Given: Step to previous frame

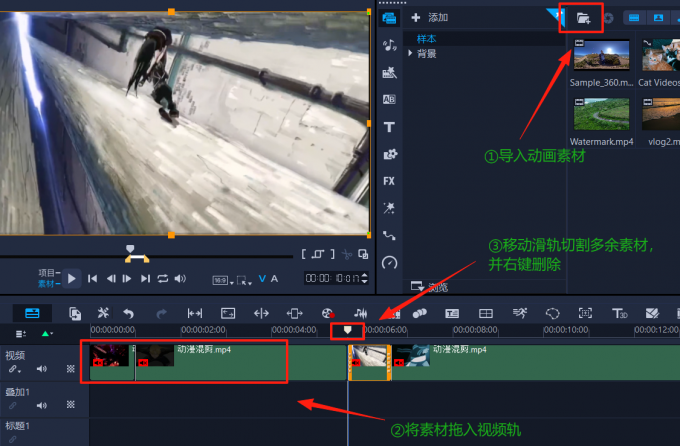Looking at the screenshot, I should [111, 279].
